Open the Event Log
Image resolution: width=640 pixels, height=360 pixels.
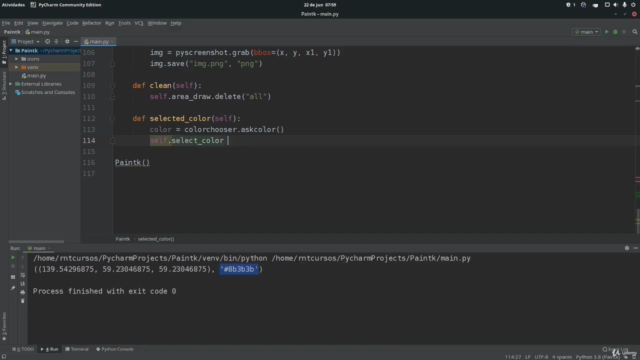tap(615, 349)
